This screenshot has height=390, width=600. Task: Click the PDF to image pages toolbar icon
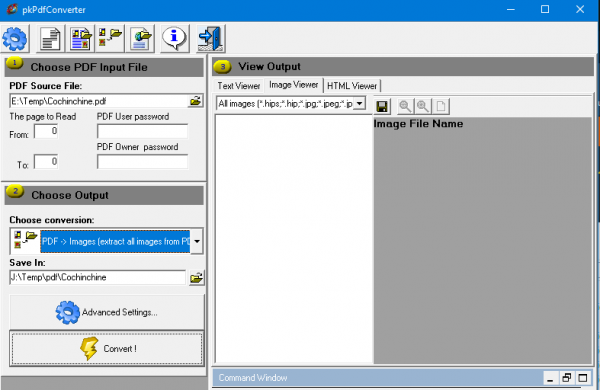click(81, 38)
